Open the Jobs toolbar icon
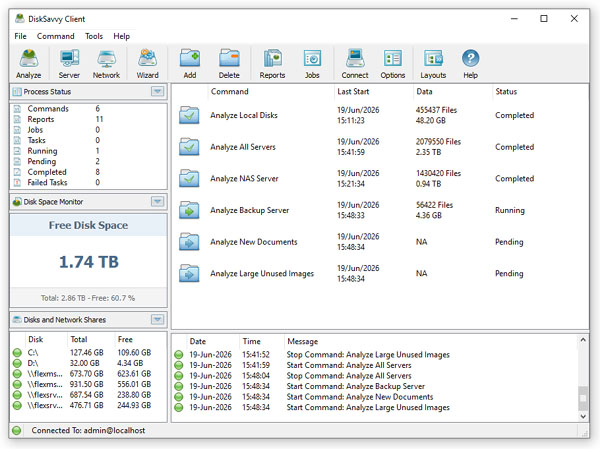 [312, 64]
